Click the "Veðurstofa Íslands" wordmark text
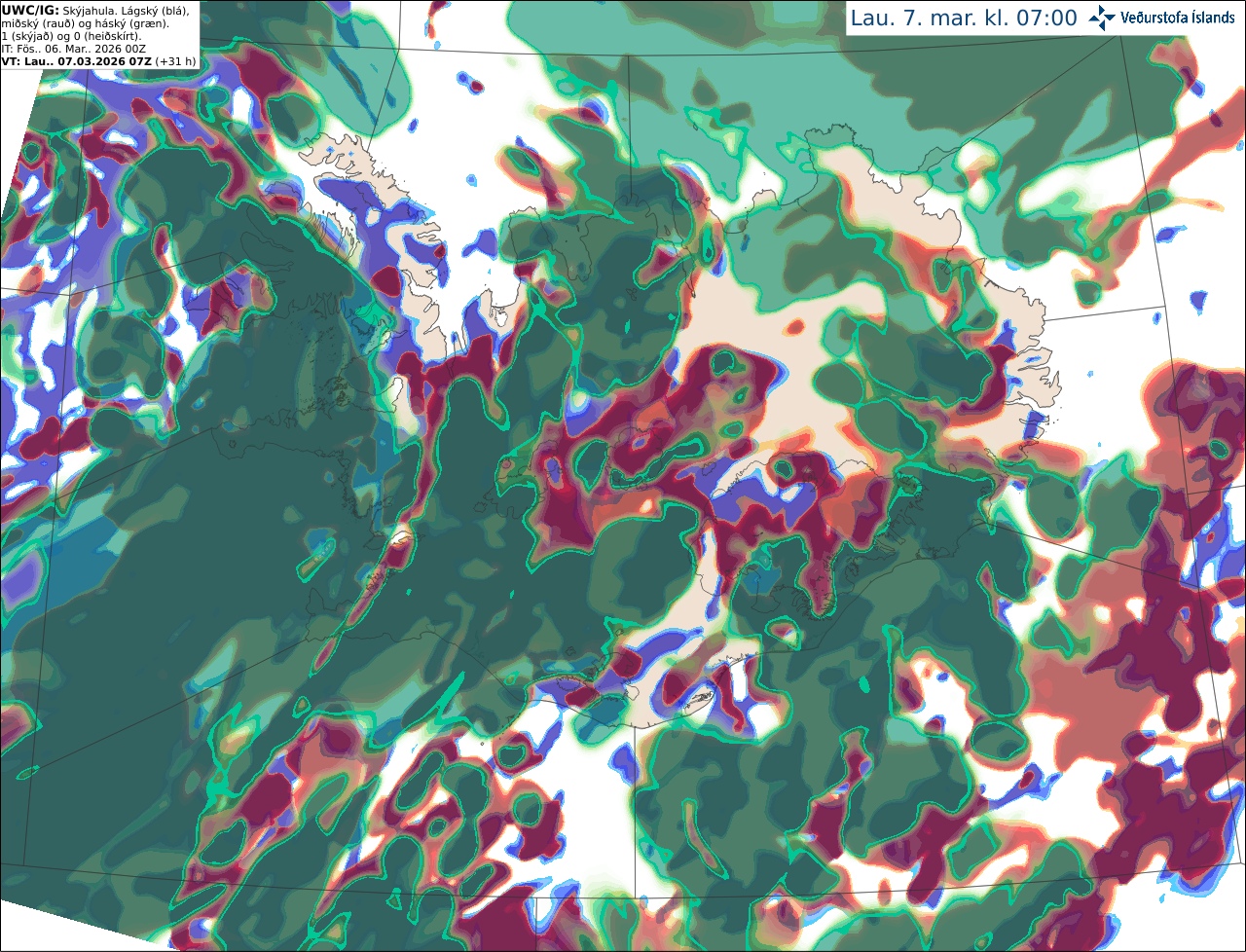 click(x=1178, y=18)
